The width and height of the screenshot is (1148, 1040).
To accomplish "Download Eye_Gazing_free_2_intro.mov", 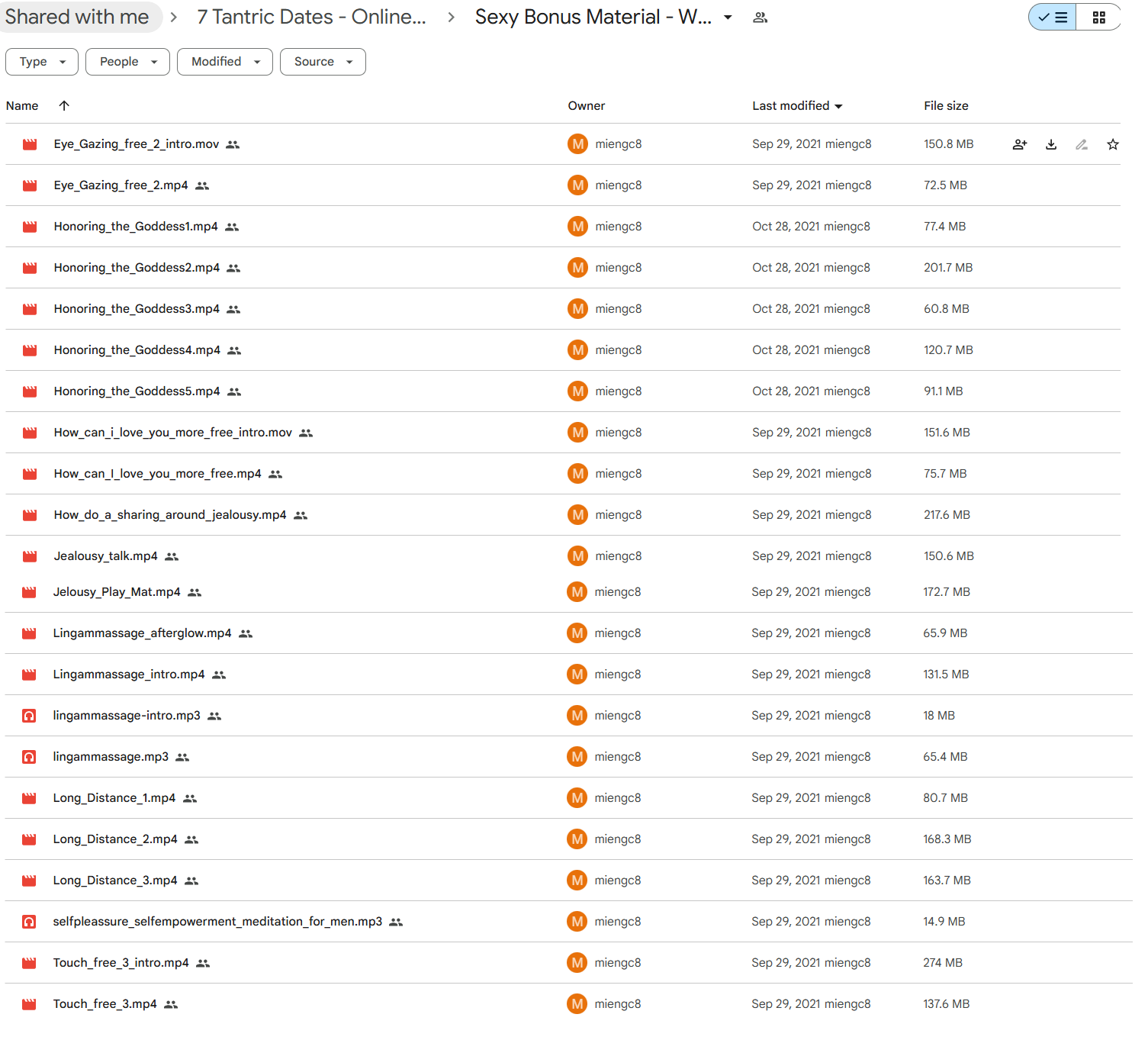I will (x=1051, y=144).
